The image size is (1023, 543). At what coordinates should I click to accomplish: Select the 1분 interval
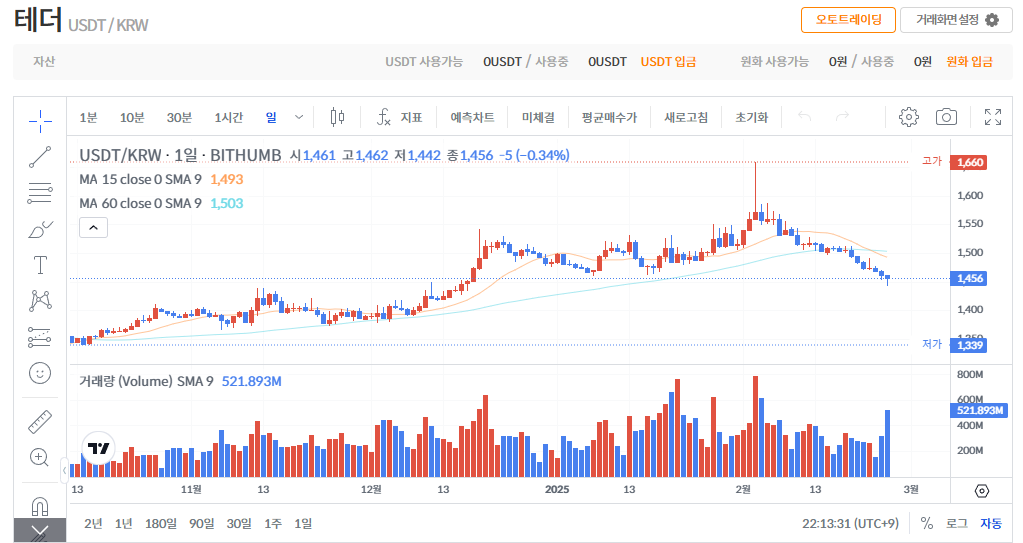[x=88, y=117]
